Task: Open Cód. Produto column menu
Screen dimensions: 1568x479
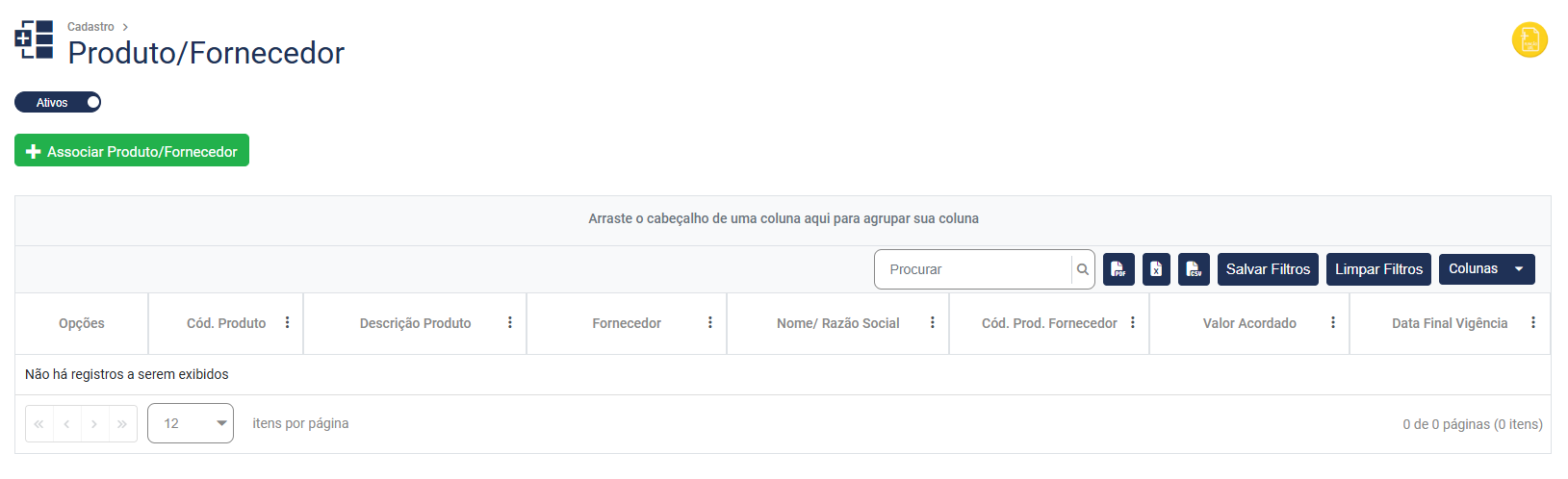Action: 287,323
